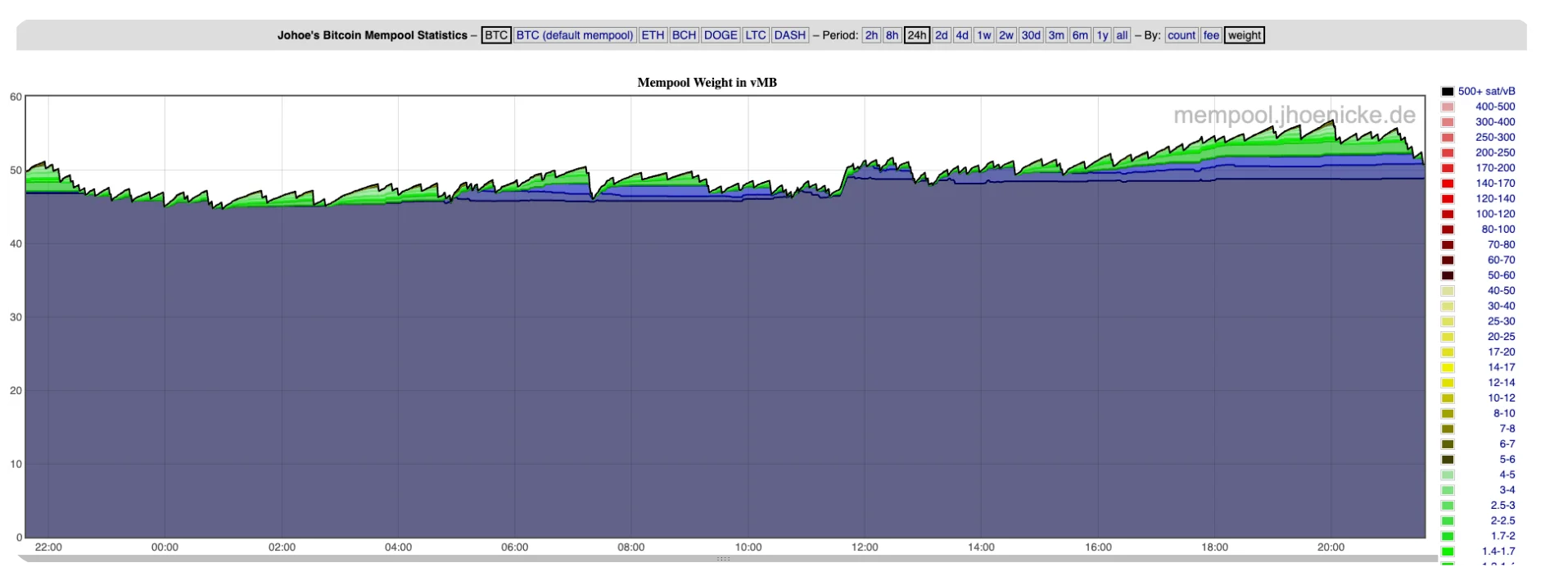1568x581 pixels.
Task: Click the 50-60 dark red swatch
Action: [1448, 275]
